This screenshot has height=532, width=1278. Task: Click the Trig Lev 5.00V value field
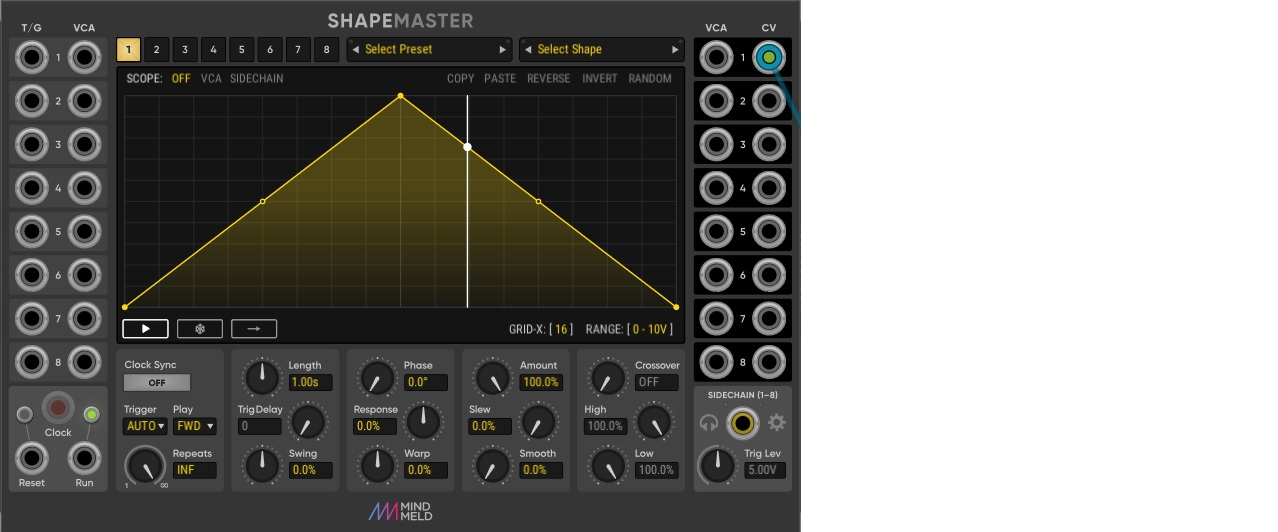[x=765, y=470]
